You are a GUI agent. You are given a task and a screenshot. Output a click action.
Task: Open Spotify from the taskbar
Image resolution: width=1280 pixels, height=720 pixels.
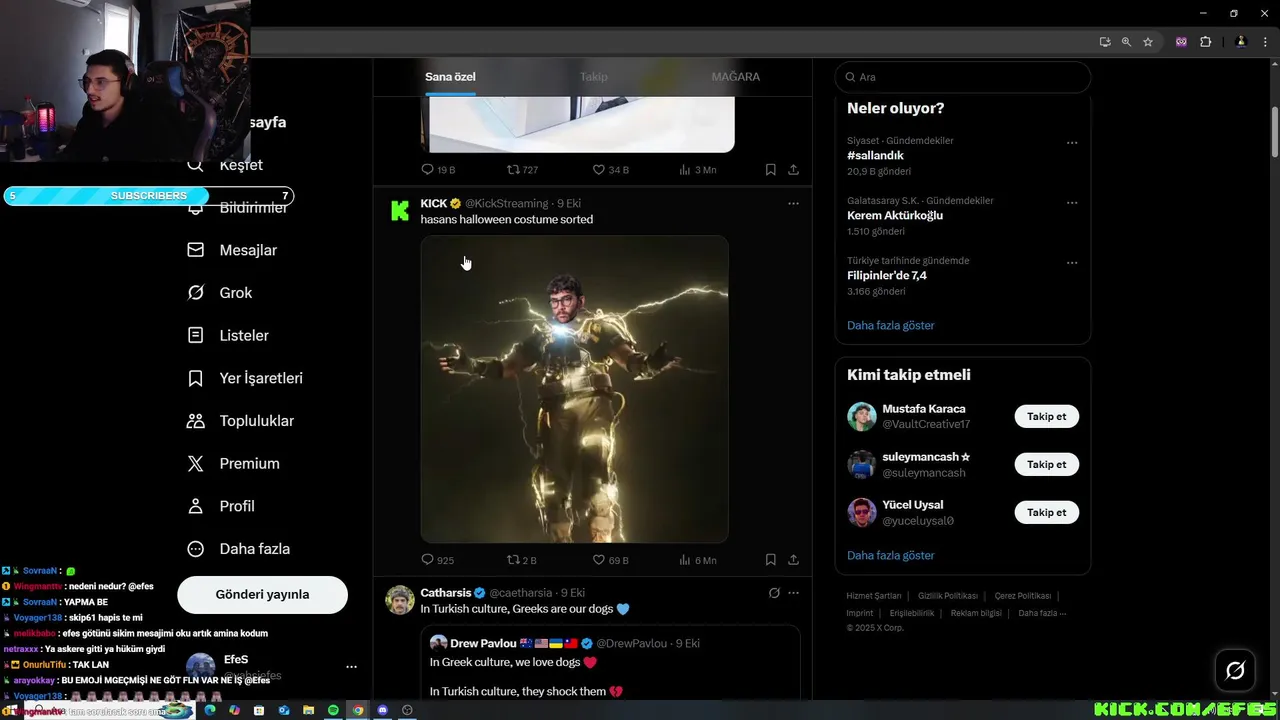pyautogui.click(x=333, y=710)
